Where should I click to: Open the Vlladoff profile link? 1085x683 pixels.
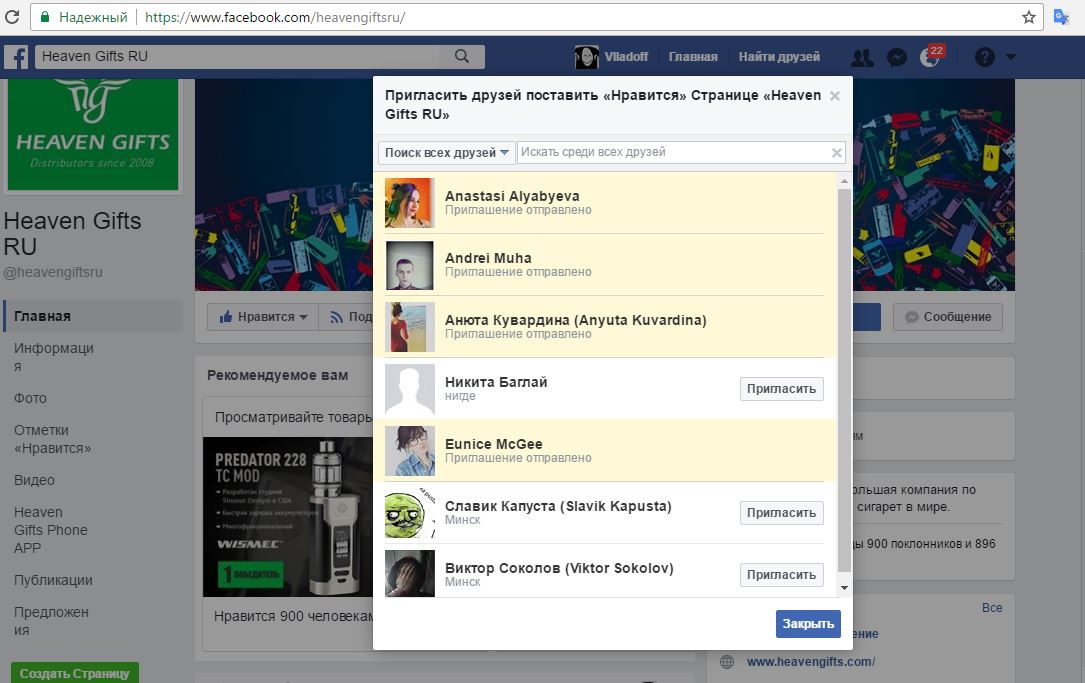[626, 57]
